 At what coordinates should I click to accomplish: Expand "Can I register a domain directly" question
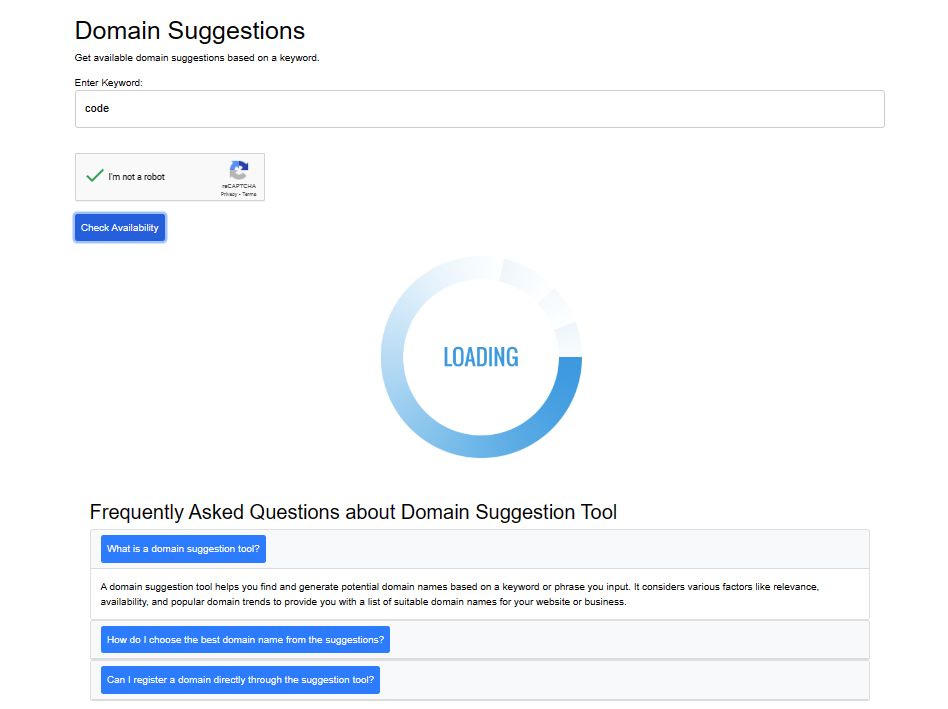pos(240,680)
